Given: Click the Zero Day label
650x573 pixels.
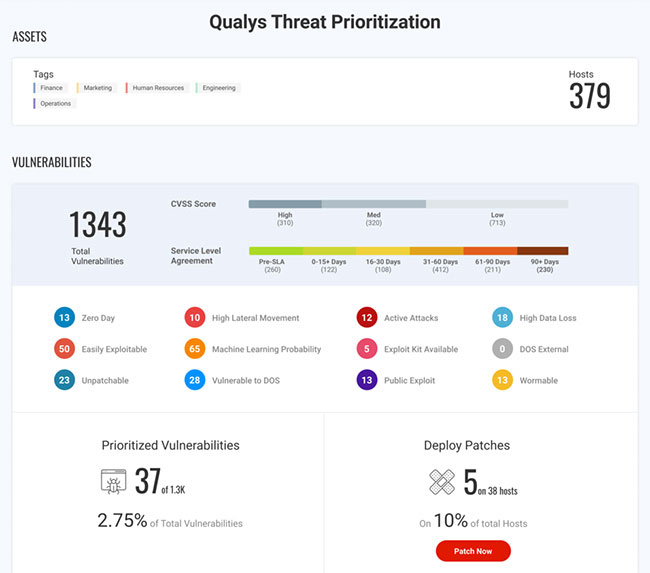Looking at the screenshot, I should [x=98, y=318].
